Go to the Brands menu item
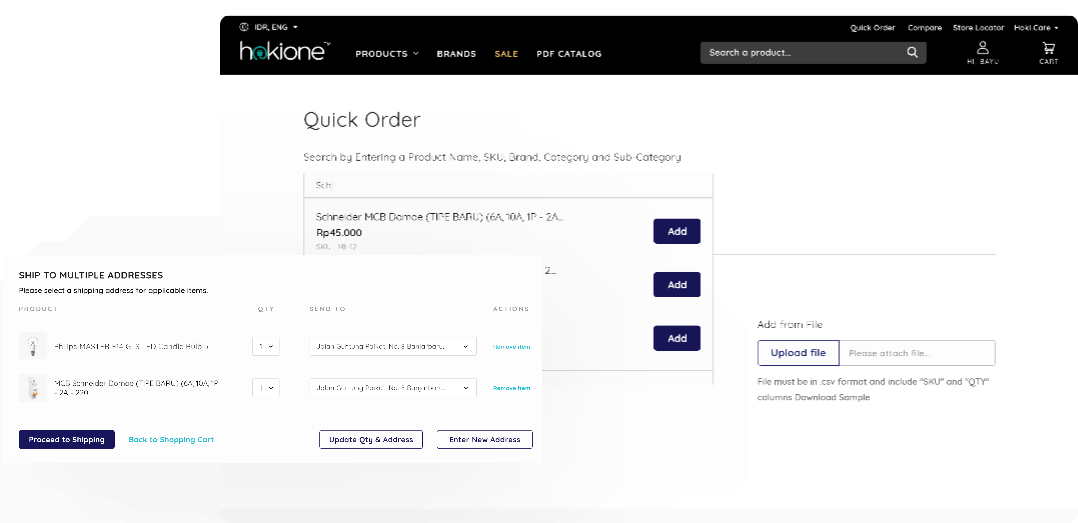 pyautogui.click(x=456, y=54)
